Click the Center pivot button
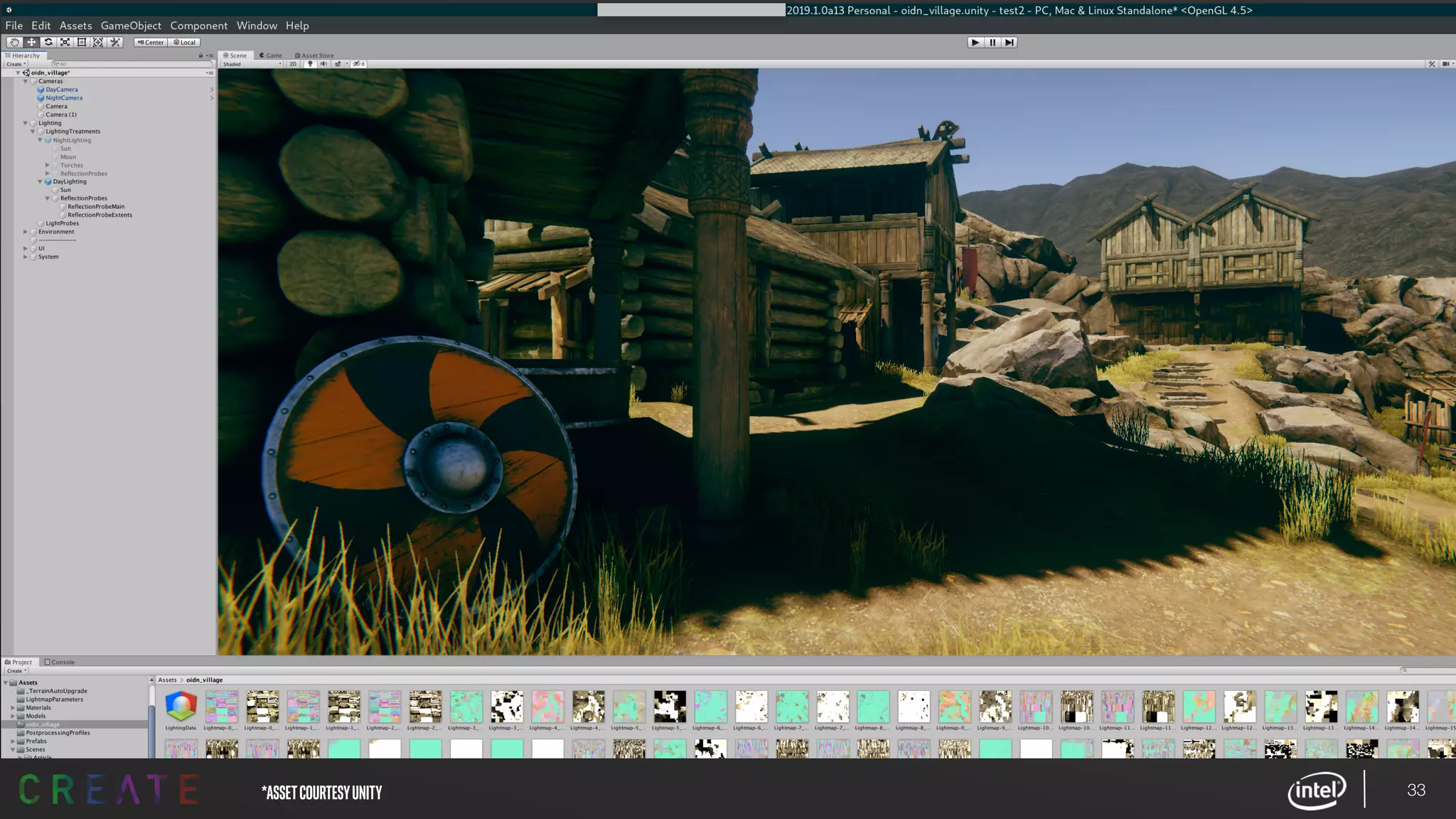The height and width of the screenshot is (819, 1456). pyautogui.click(x=150, y=43)
